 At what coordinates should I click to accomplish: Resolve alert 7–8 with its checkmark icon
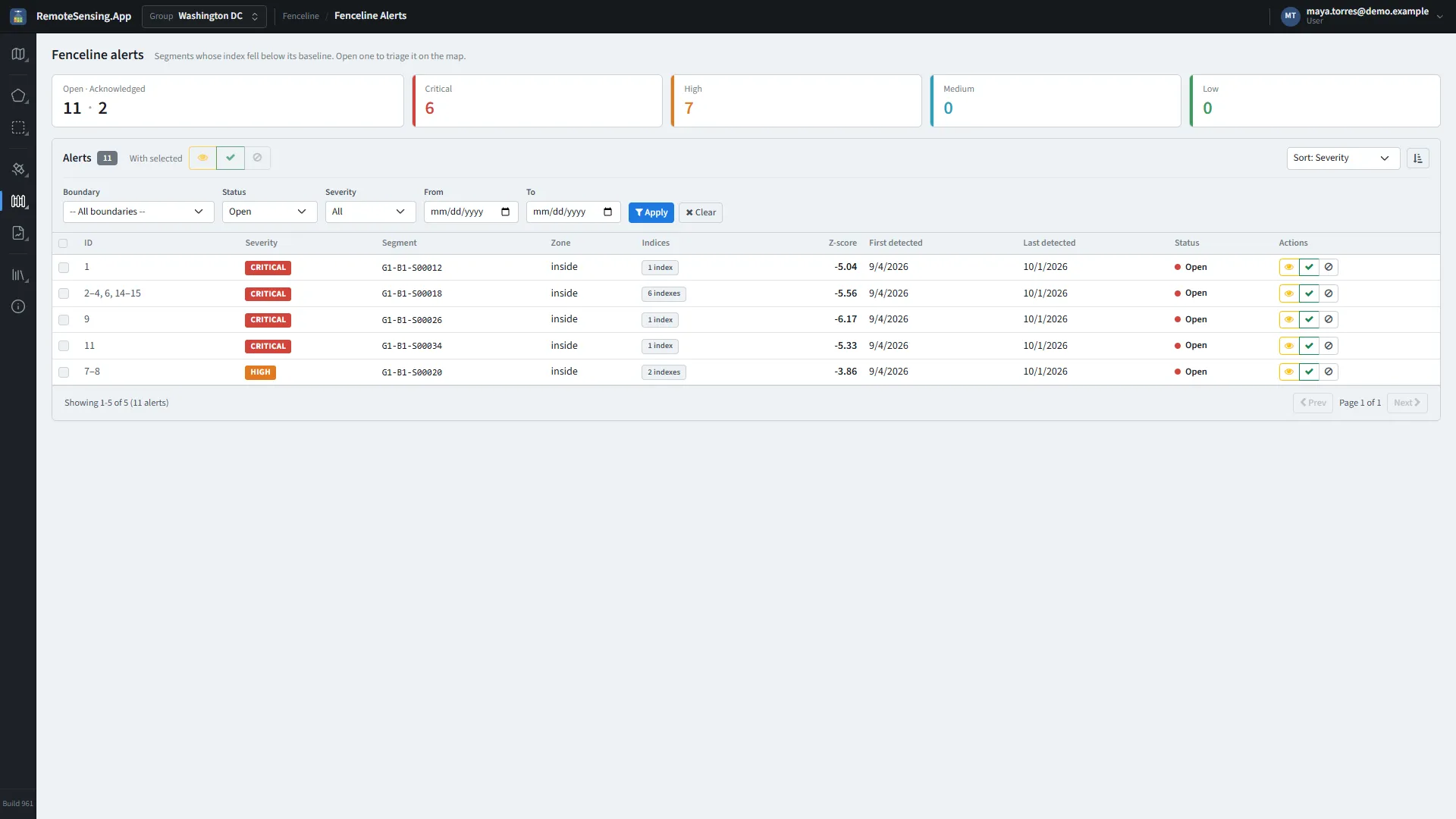click(1309, 372)
